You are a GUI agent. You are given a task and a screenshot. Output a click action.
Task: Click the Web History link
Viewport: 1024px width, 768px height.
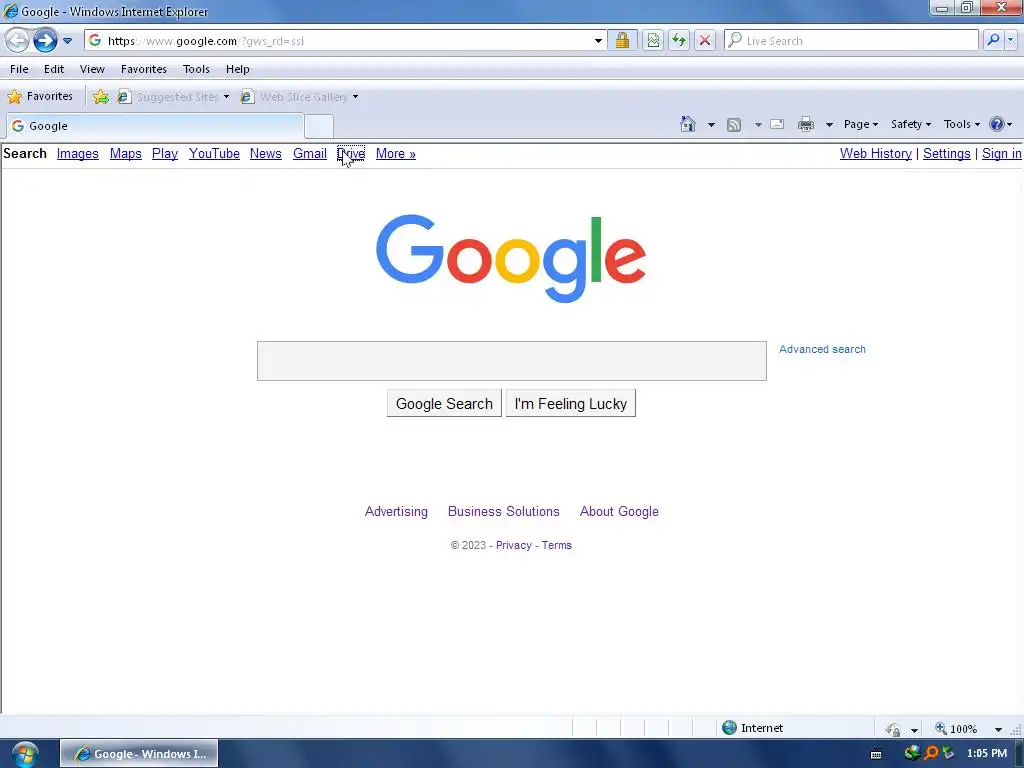(x=876, y=153)
